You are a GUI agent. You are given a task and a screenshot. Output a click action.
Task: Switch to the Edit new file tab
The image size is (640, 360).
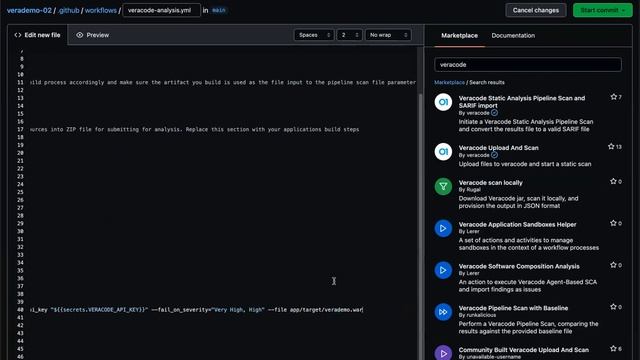click(38, 35)
